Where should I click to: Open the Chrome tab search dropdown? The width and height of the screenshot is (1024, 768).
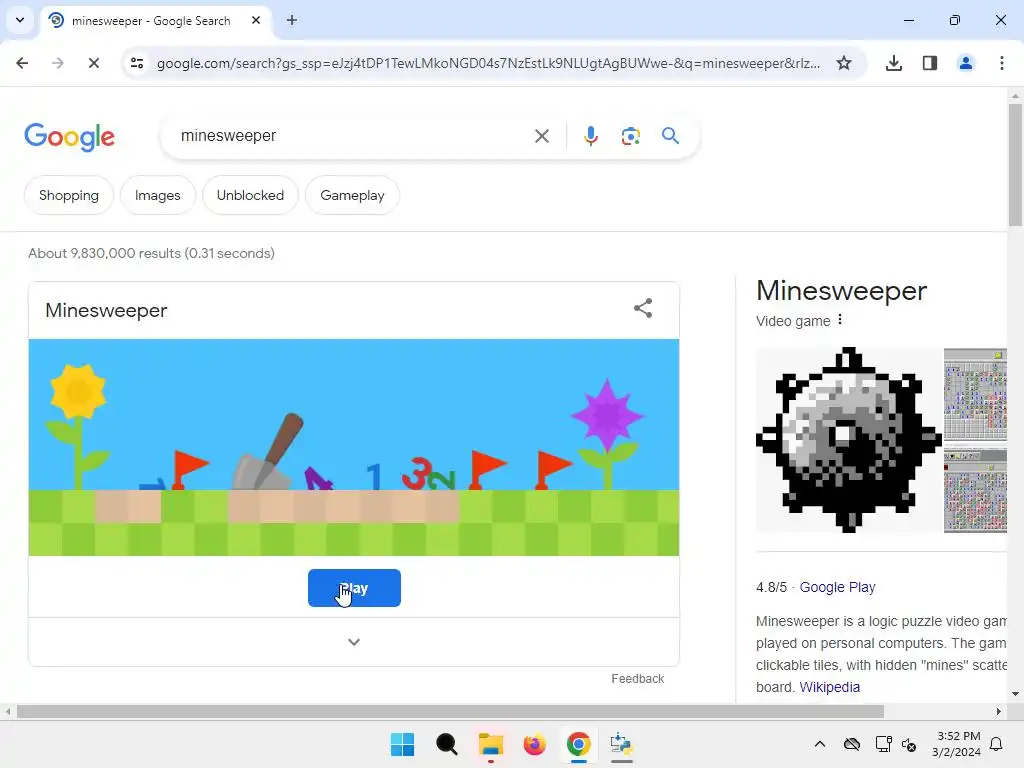pos(20,20)
